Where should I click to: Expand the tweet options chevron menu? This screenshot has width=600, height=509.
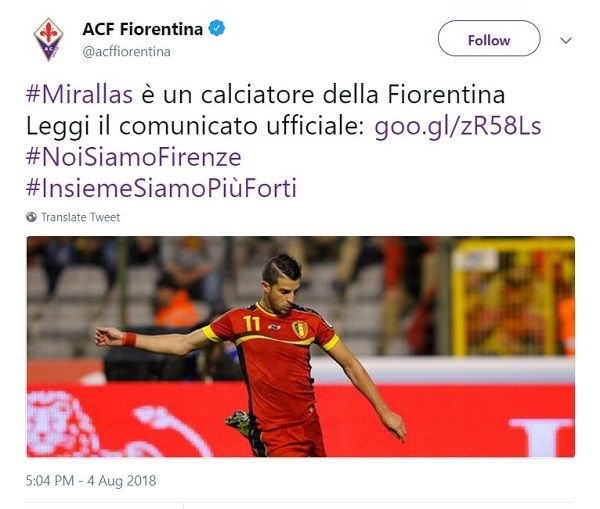[566, 40]
